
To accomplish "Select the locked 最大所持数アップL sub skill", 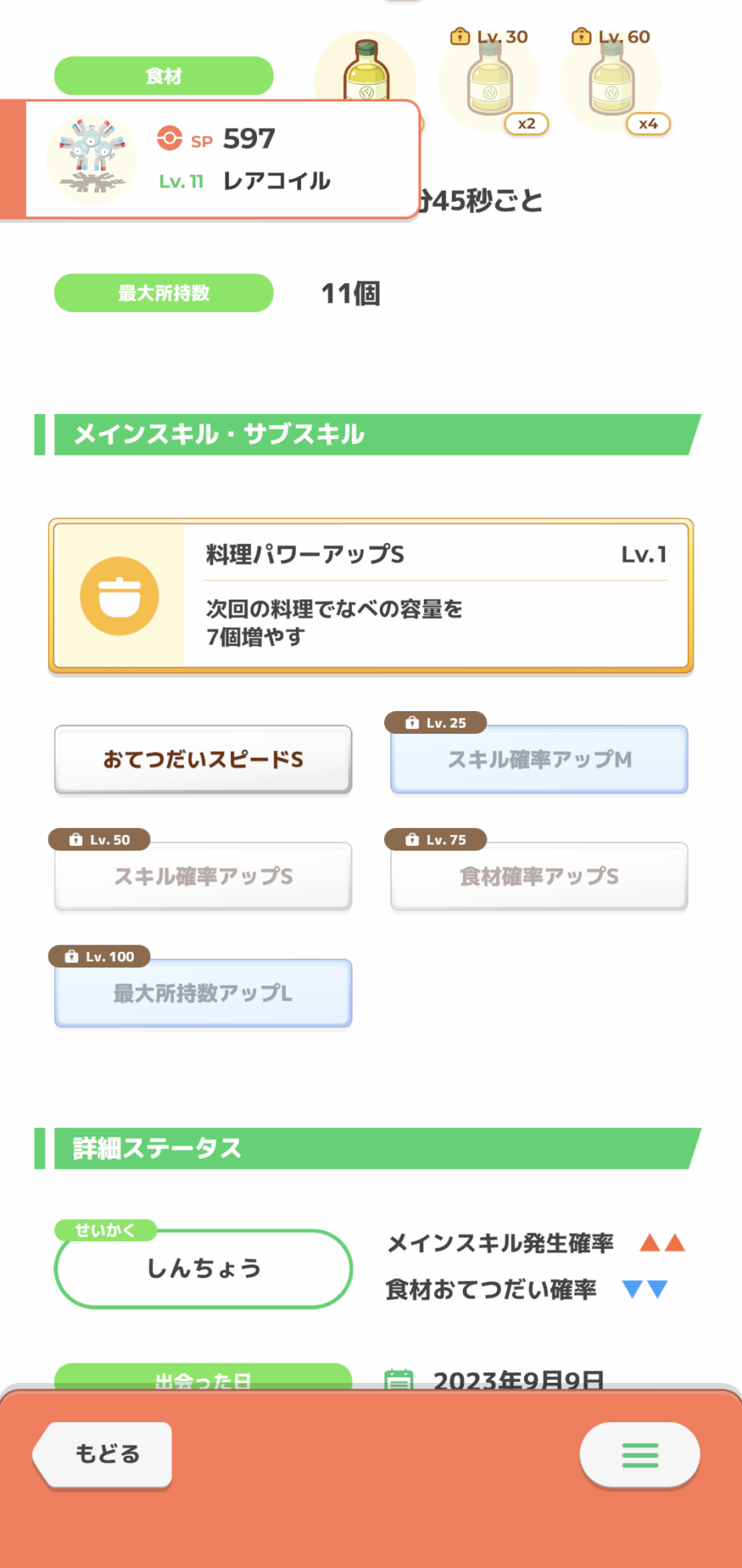I will click(x=203, y=993).
